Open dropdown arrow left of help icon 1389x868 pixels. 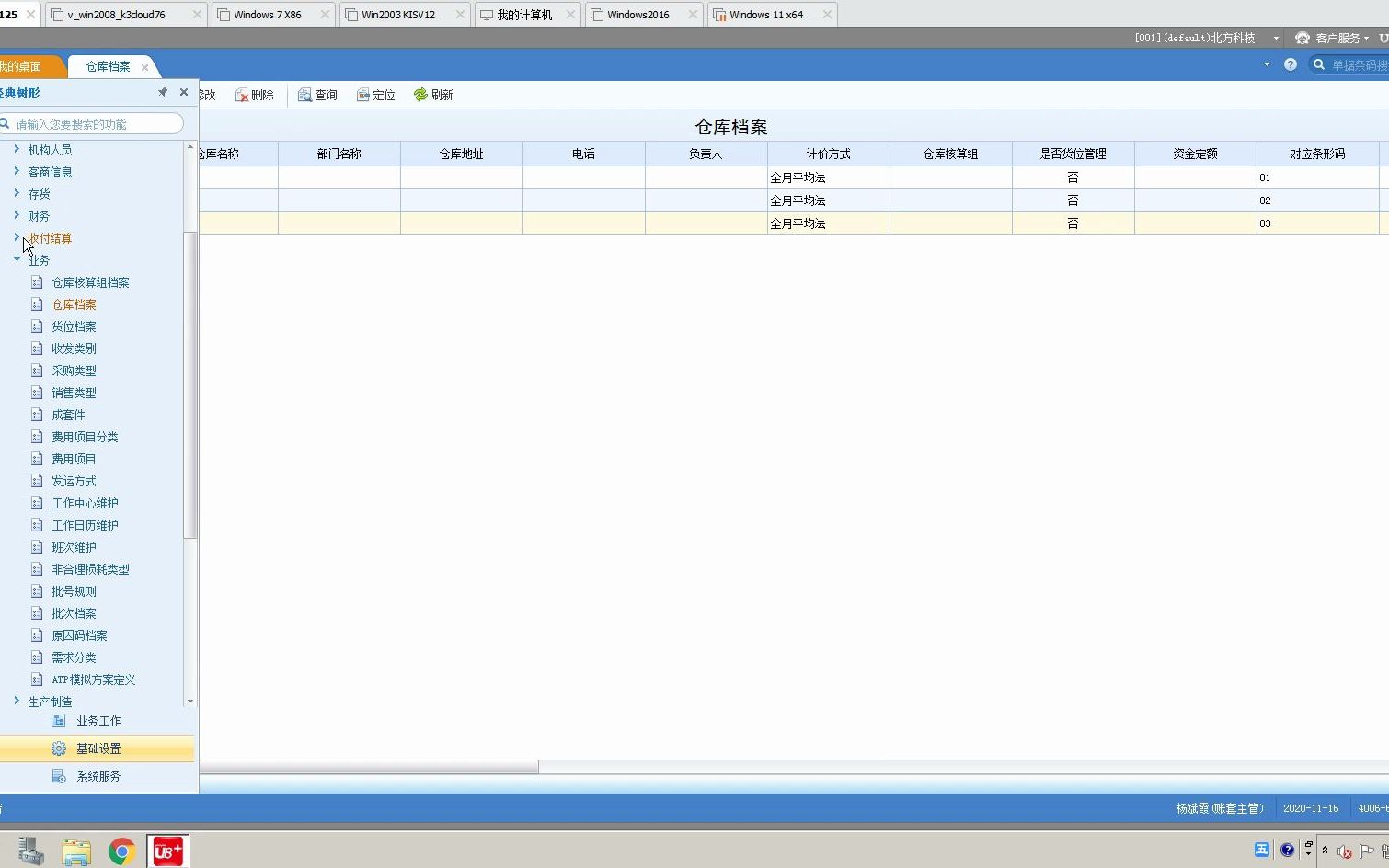(x=1267, y=64)
